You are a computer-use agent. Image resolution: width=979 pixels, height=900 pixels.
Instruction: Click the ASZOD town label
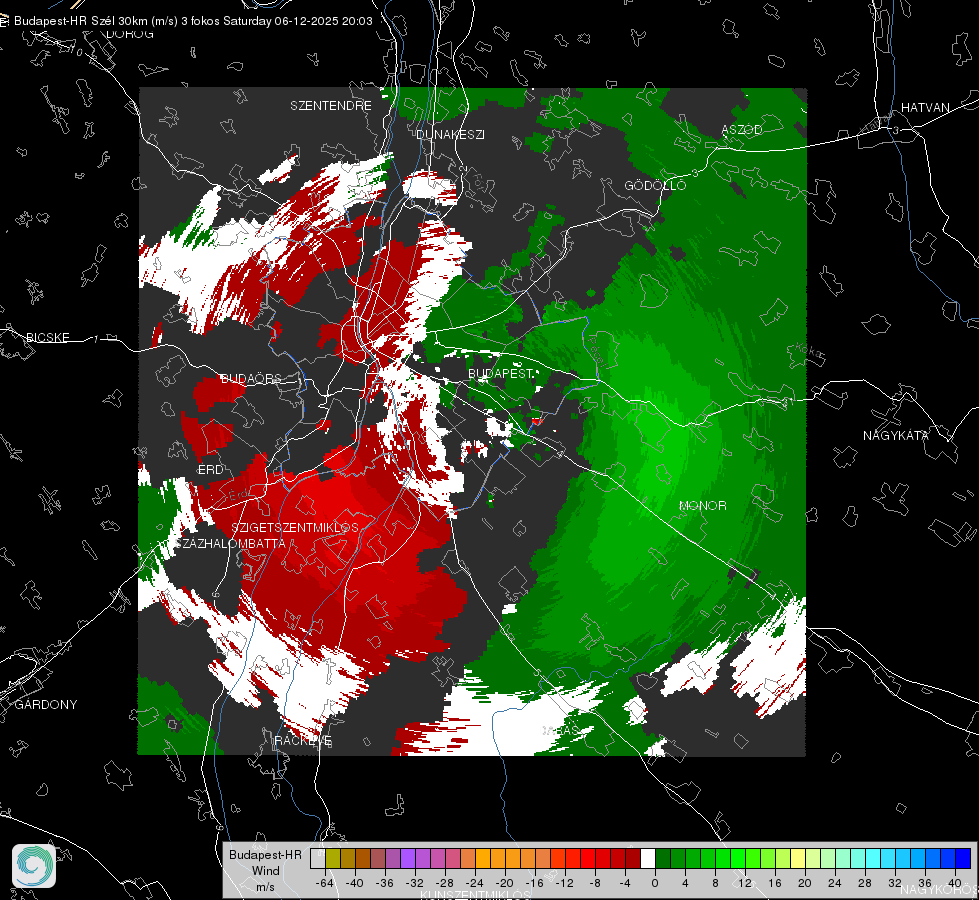coord(742,129)
